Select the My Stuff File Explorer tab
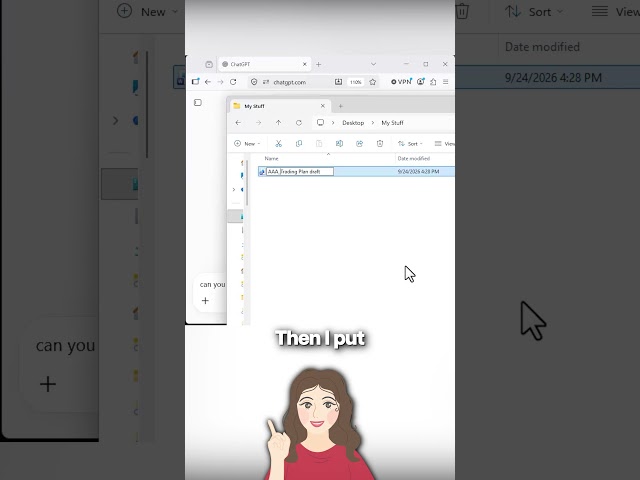 (x=279, y=106)
